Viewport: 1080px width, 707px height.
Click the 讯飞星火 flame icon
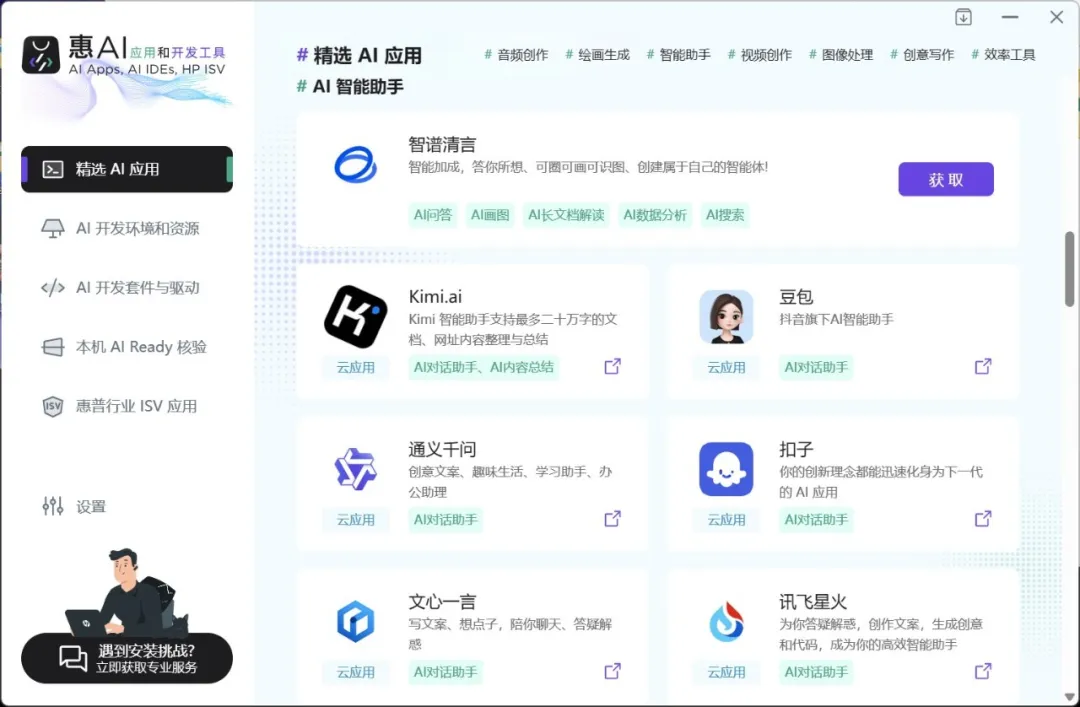click(726, 621)
